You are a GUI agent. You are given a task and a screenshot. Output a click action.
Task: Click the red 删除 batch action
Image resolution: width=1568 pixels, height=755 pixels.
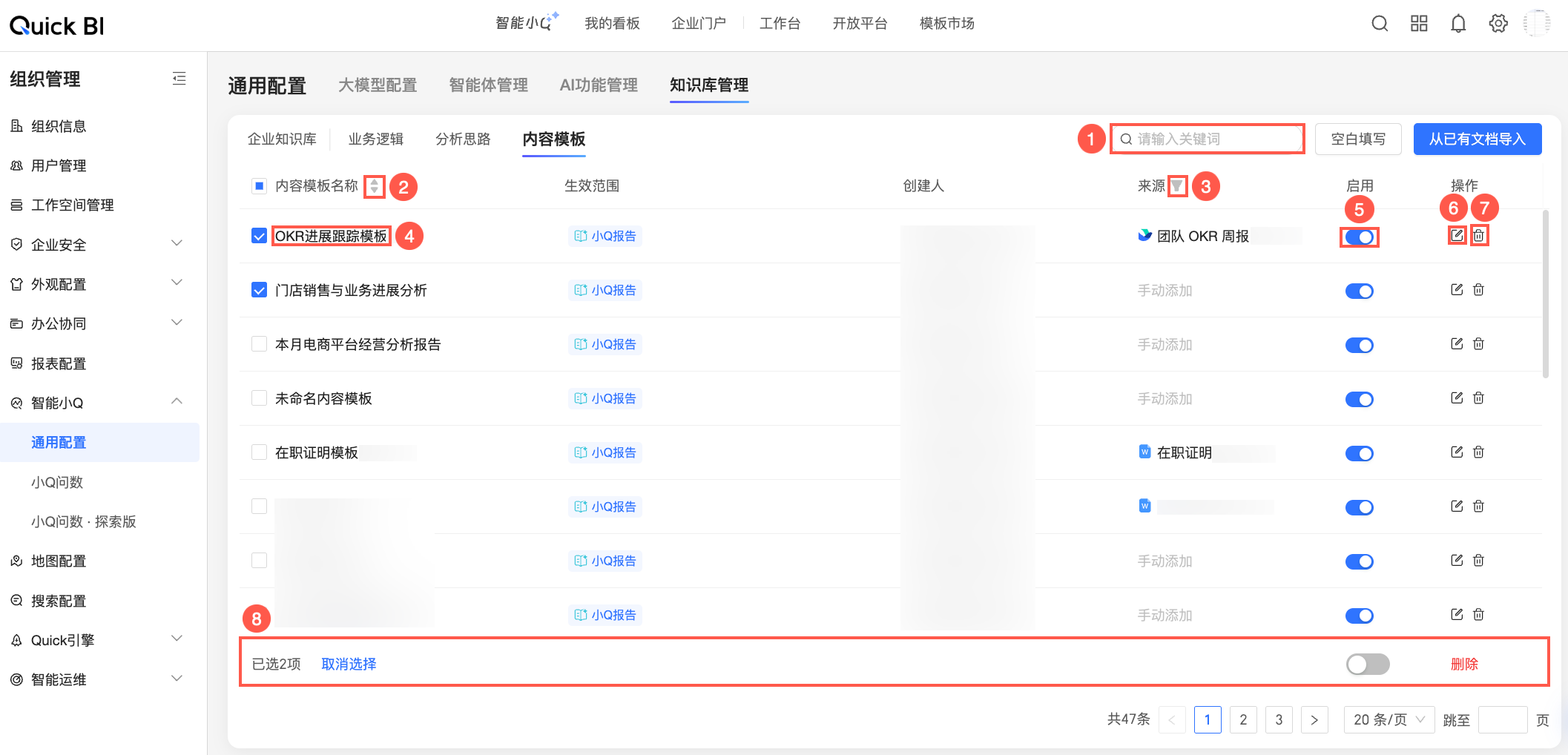[1464, 664]
